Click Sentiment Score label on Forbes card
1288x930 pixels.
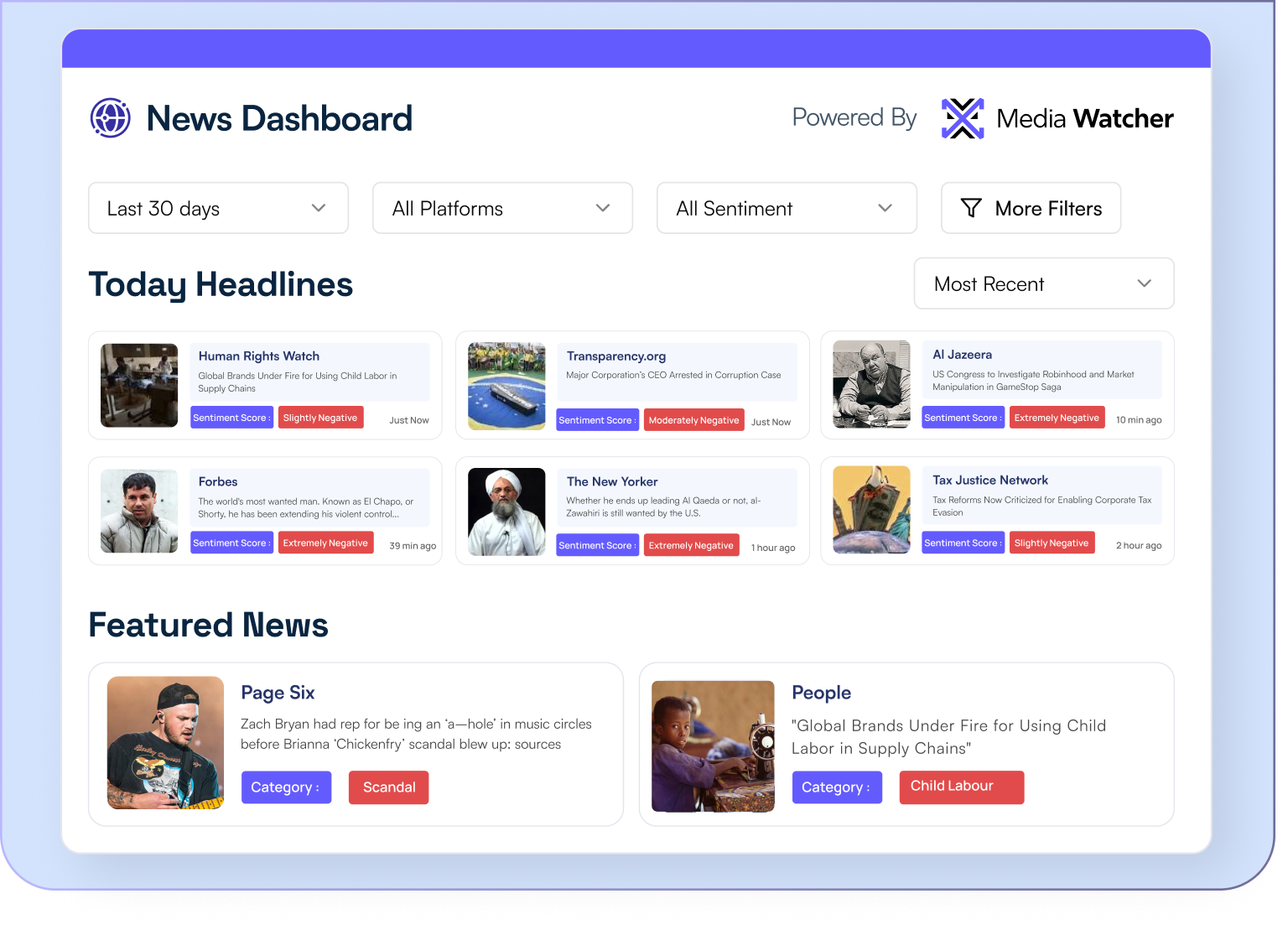point(231,543)
